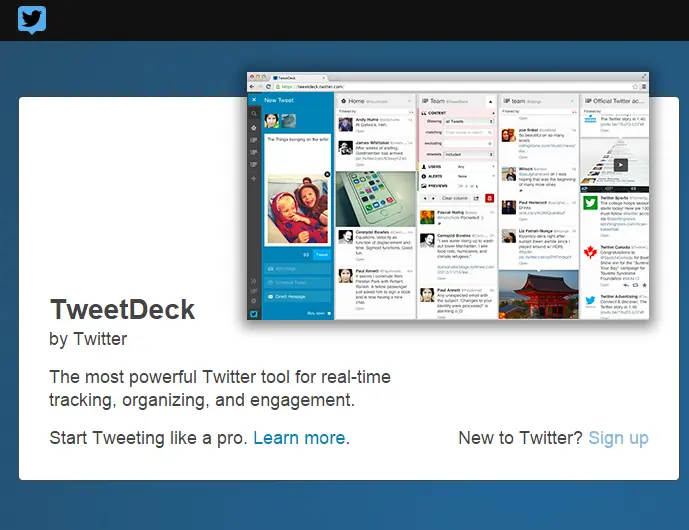Play the video in Official Twitter column
689x530 pixels.
[620, 165]
